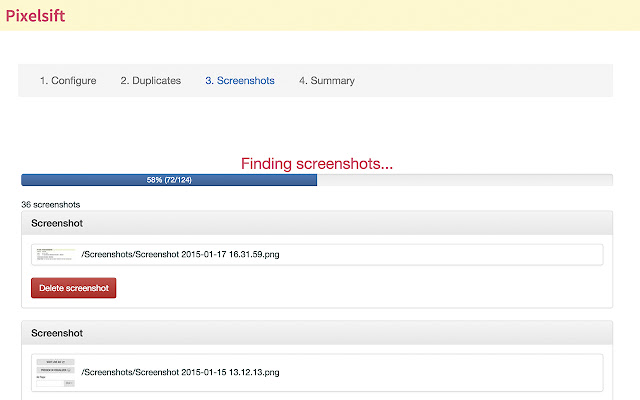The height and width of the screenshot is (400, 640).
Task: Click the Delete screenshot button
Action: point(73,288)
